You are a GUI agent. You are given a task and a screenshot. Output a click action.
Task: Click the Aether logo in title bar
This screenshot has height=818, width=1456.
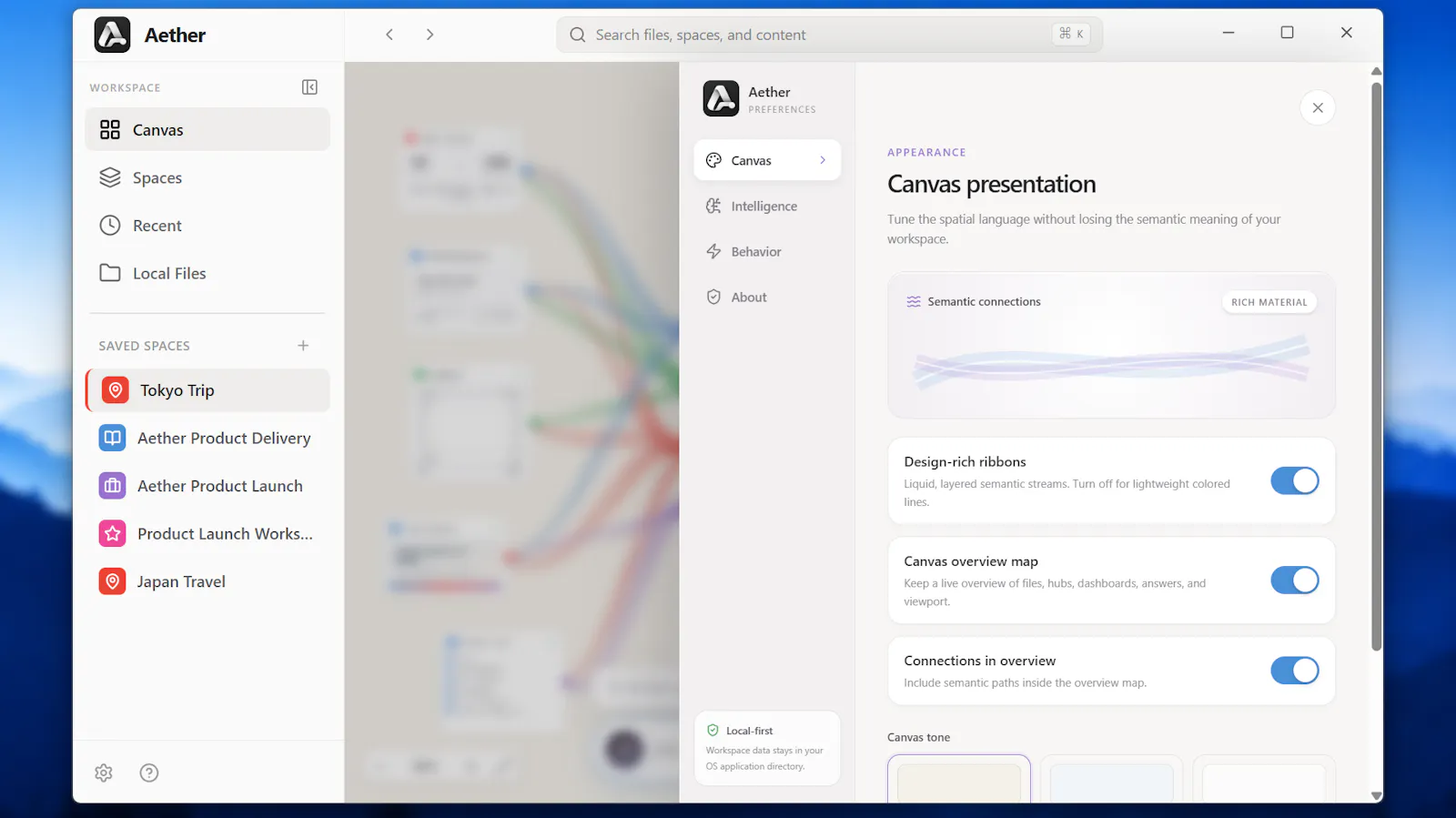pos(112,35)
